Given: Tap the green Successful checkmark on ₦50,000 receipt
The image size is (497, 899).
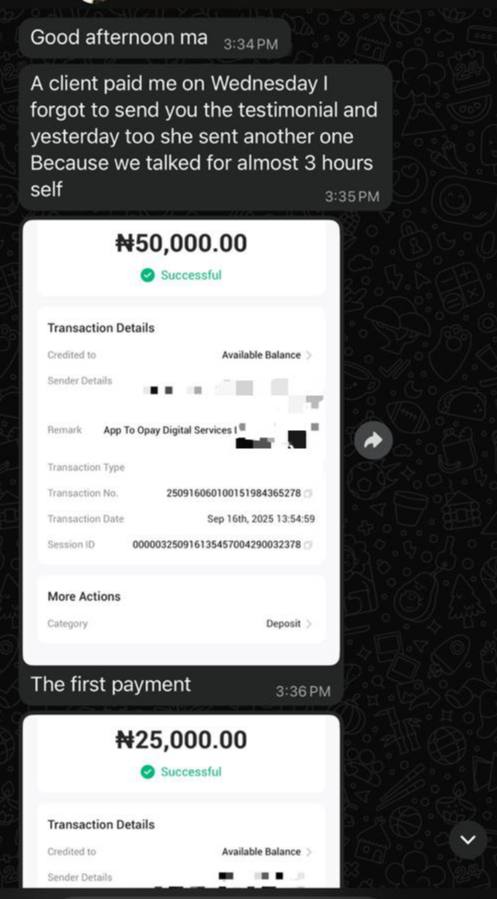Looking at the screenshot, I should [x=147, y=275].
